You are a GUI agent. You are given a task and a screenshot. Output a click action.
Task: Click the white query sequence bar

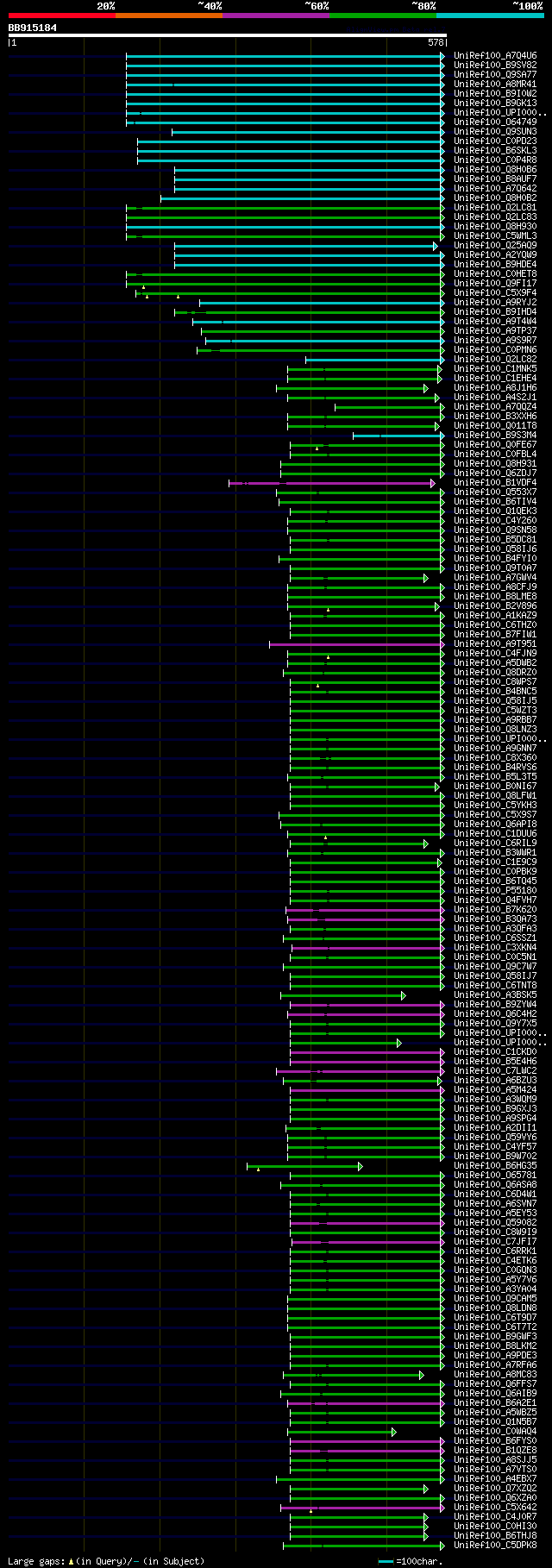[228, 35]
